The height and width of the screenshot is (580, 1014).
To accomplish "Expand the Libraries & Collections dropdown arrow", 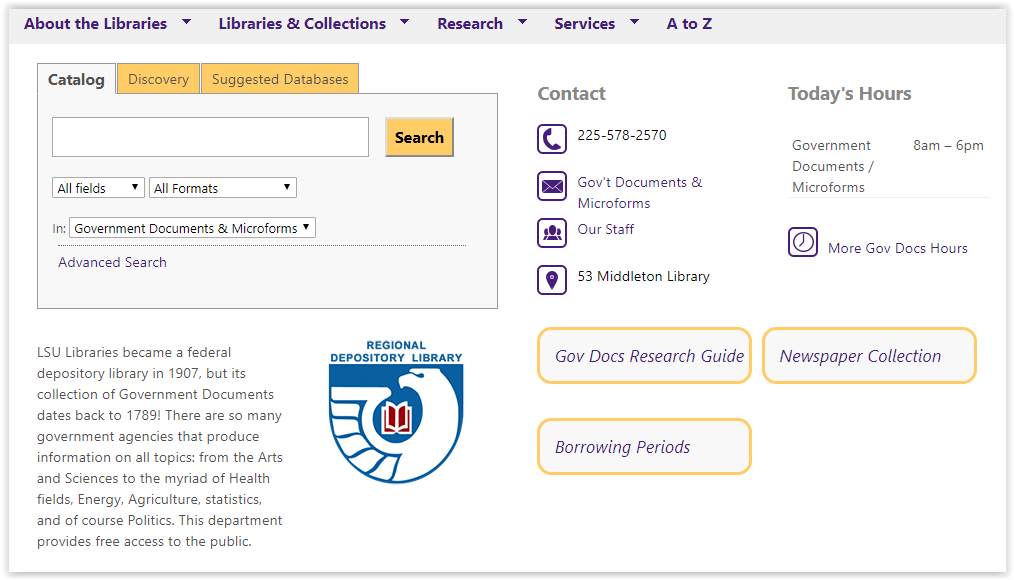I will point(405,22).
